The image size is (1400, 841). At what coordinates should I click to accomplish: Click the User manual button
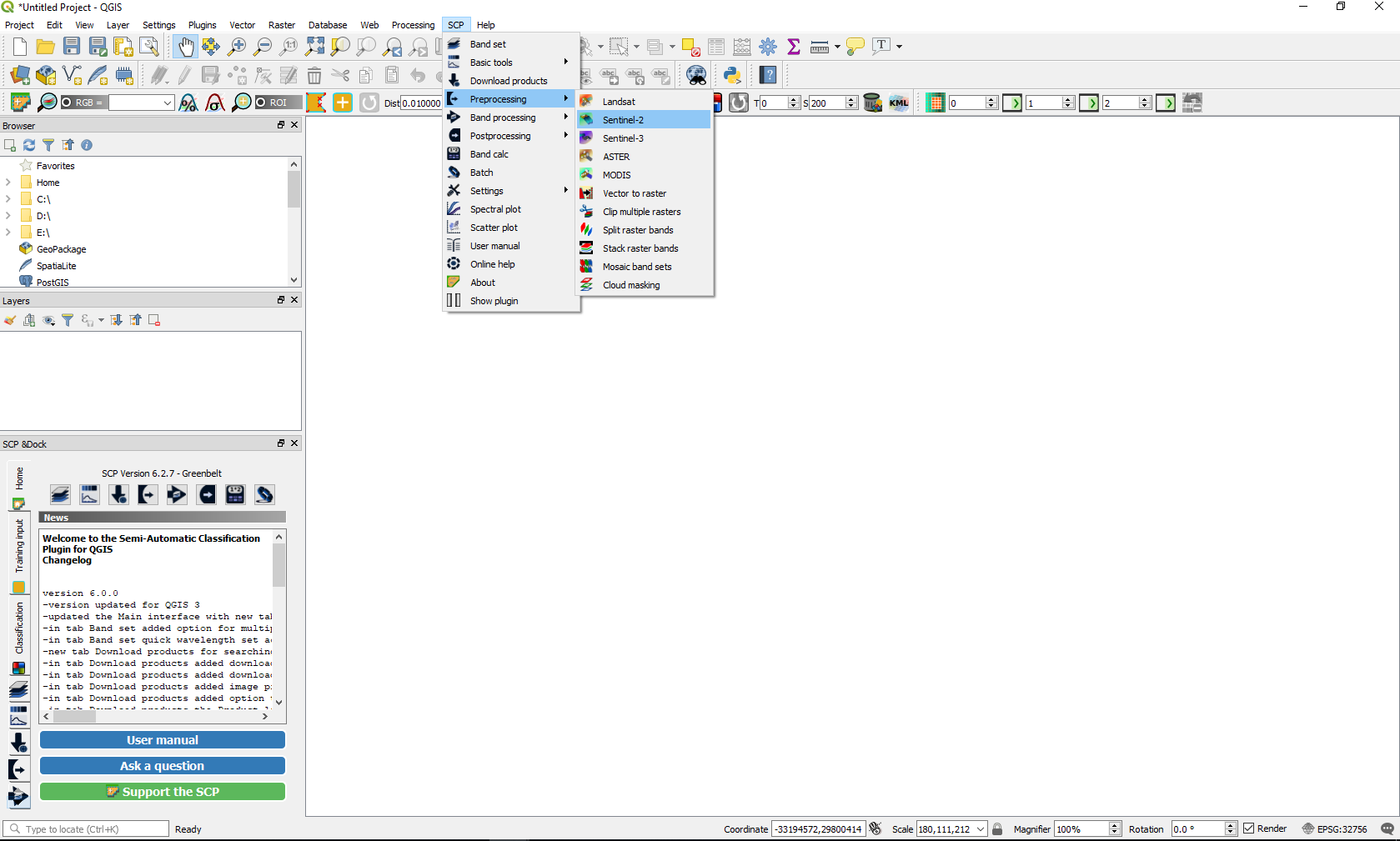(163, 740)
